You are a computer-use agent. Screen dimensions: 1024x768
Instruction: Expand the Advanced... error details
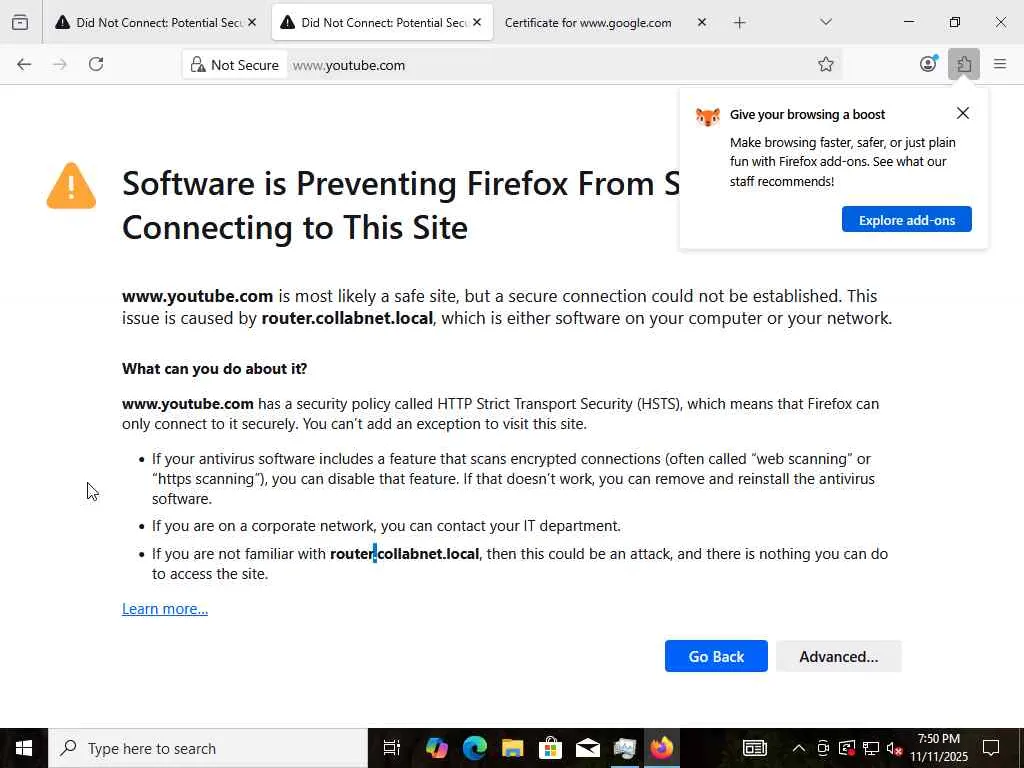838,656
